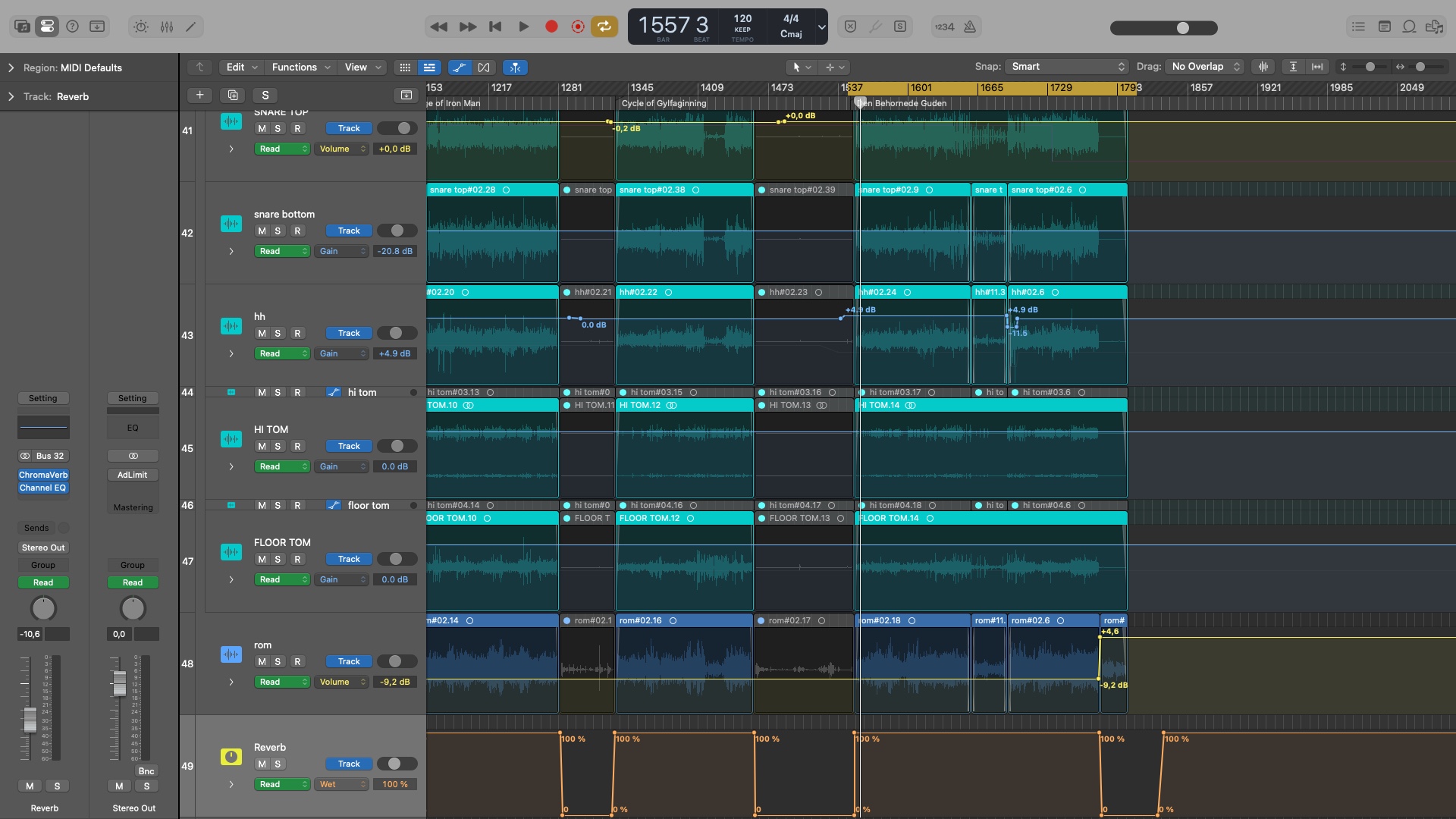Click the Record button in transport
The image size is (1456, 819).
(x=551, y=27)
